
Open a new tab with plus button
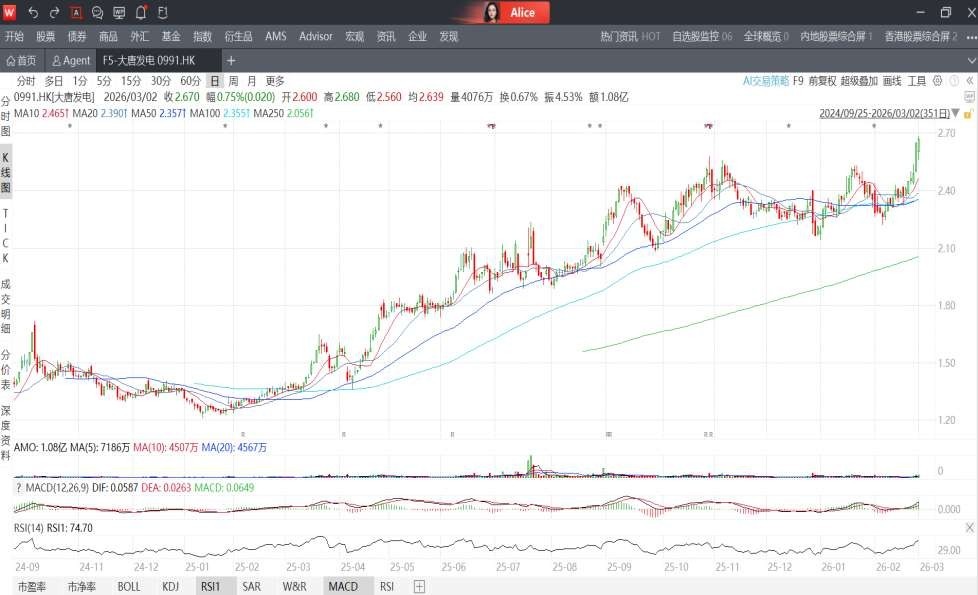click(231, 60)
